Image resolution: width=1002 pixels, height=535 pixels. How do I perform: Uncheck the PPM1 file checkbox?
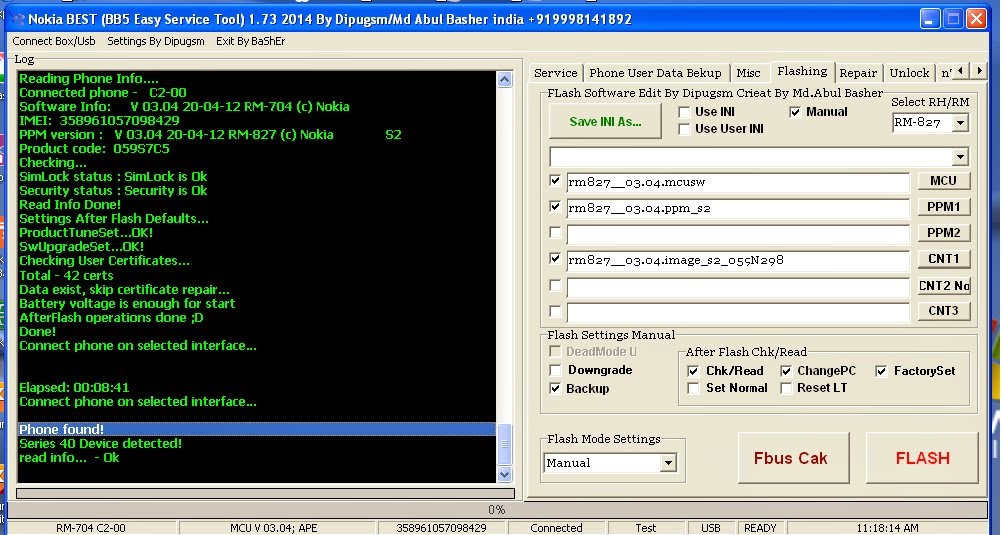pos(555,207)
